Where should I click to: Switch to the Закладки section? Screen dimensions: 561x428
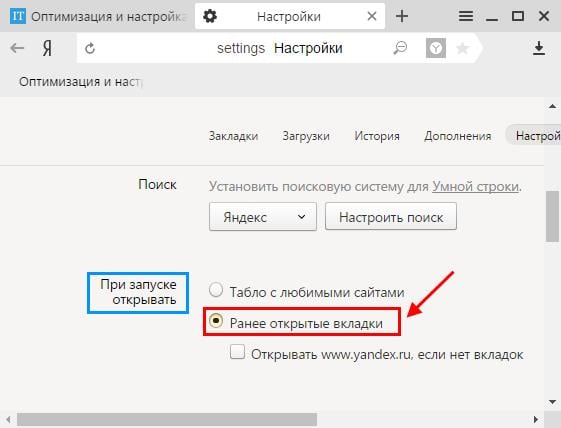pos(234,136)
